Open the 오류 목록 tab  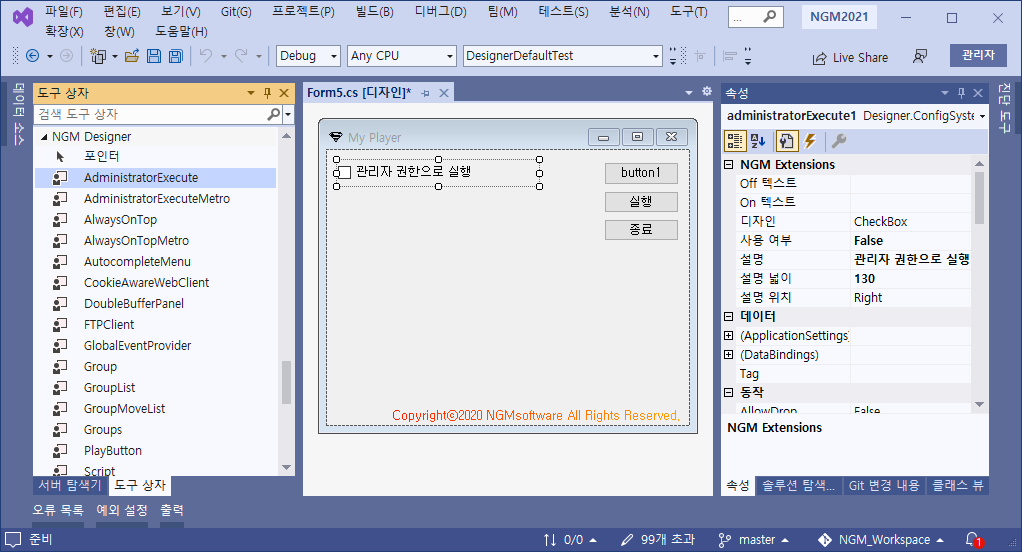pos(58,510)
